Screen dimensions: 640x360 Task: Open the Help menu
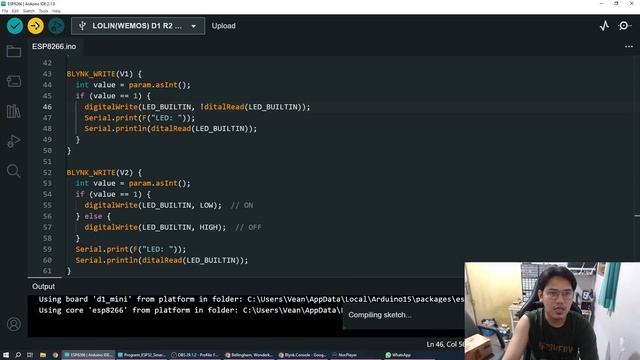pos(56,11)
